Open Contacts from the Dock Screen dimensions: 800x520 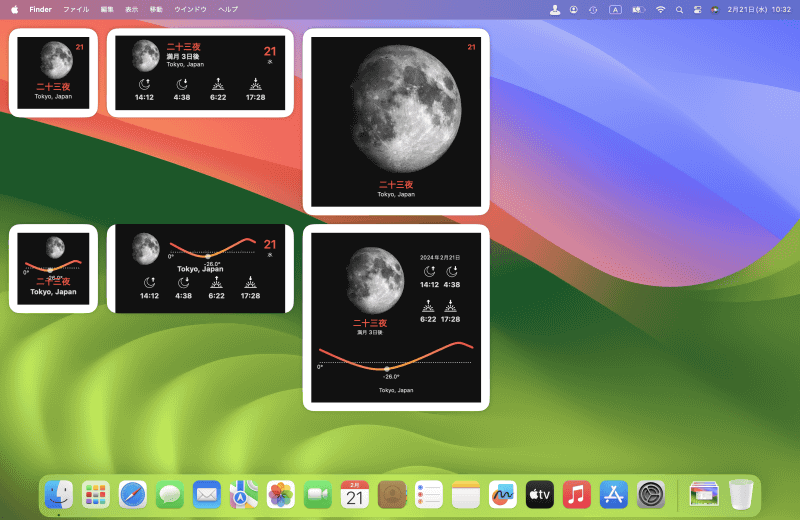392,494
